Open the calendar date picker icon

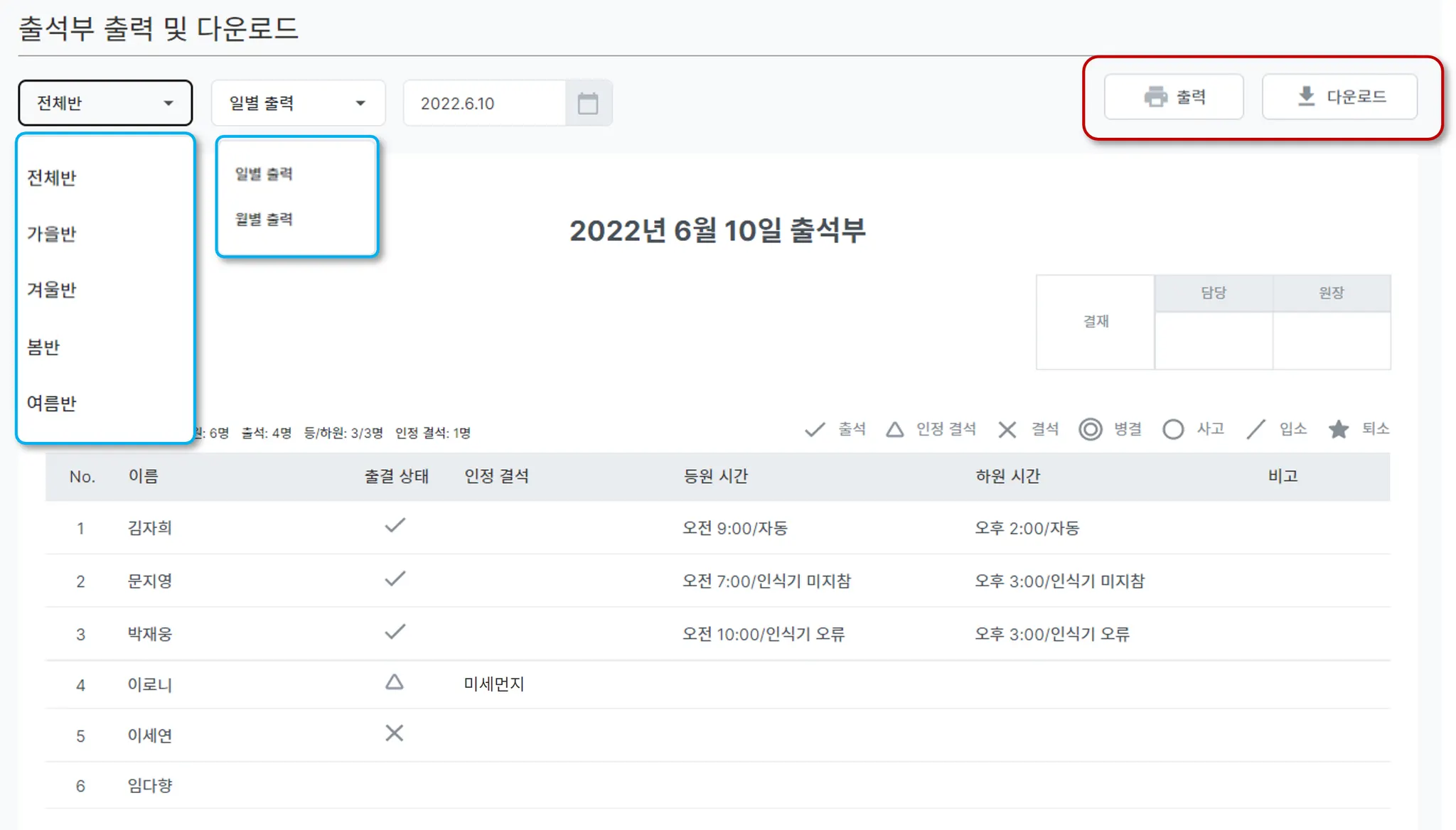588,103
